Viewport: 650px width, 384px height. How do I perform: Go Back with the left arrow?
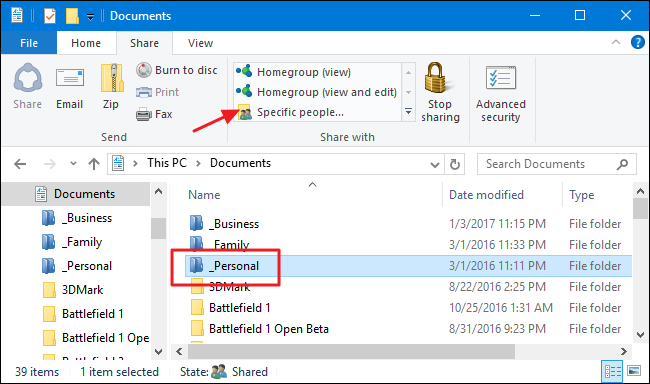pos(20,164)
